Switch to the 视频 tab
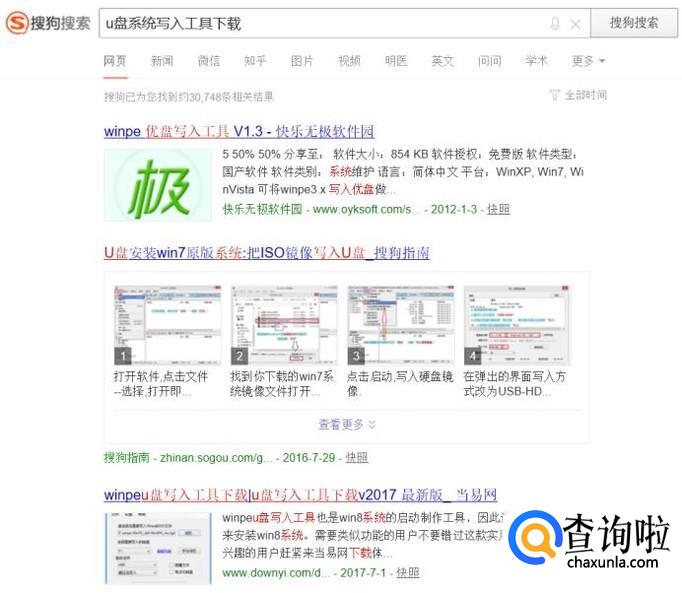 (349, 60)
